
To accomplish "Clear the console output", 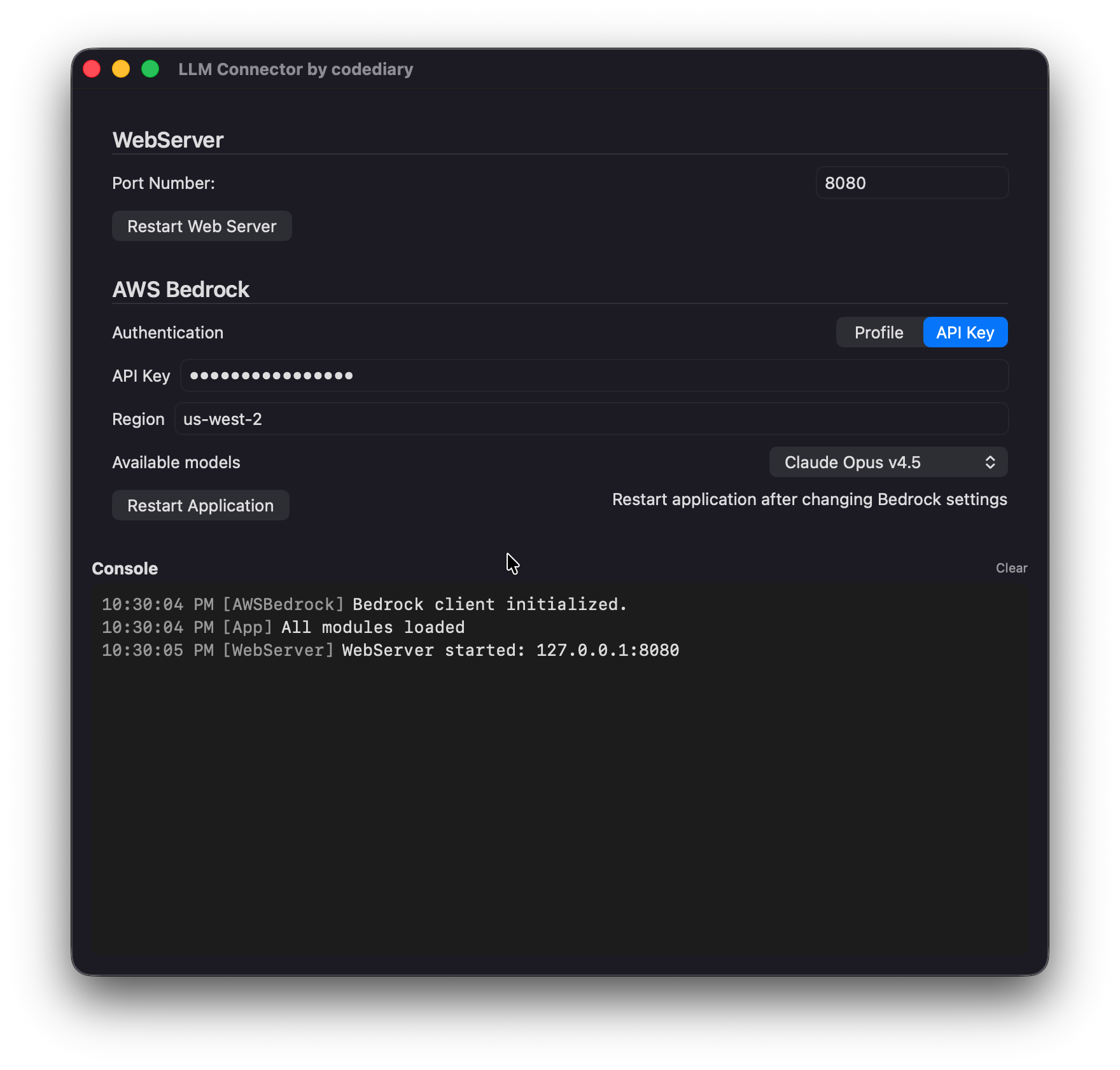I will [x=1011, y=568].
